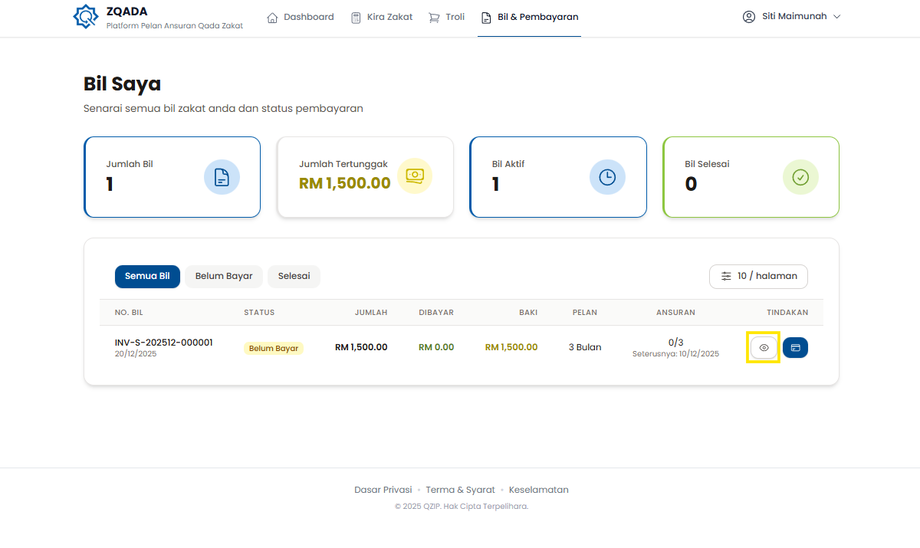
Task: Show only Belum Bayar bills
Action: pos(224,276)
